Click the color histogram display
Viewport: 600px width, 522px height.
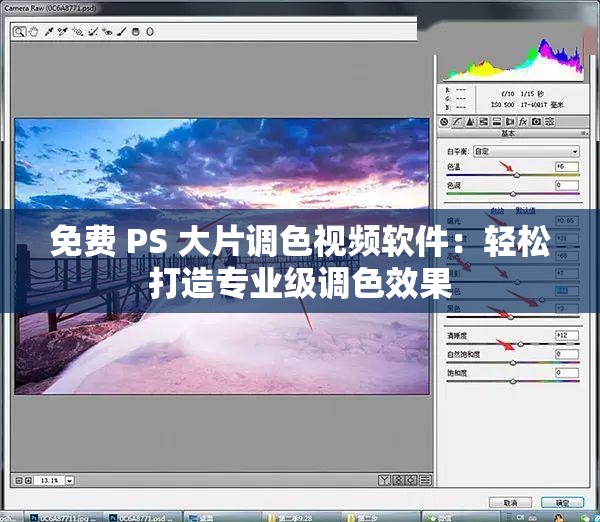tap(513, 59)
